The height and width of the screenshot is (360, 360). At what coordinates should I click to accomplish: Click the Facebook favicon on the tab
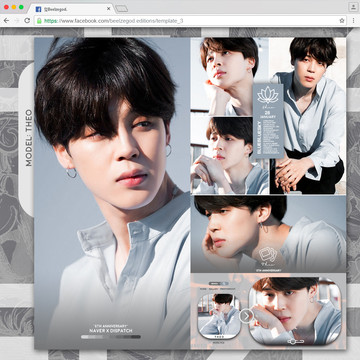click(38, 9)
